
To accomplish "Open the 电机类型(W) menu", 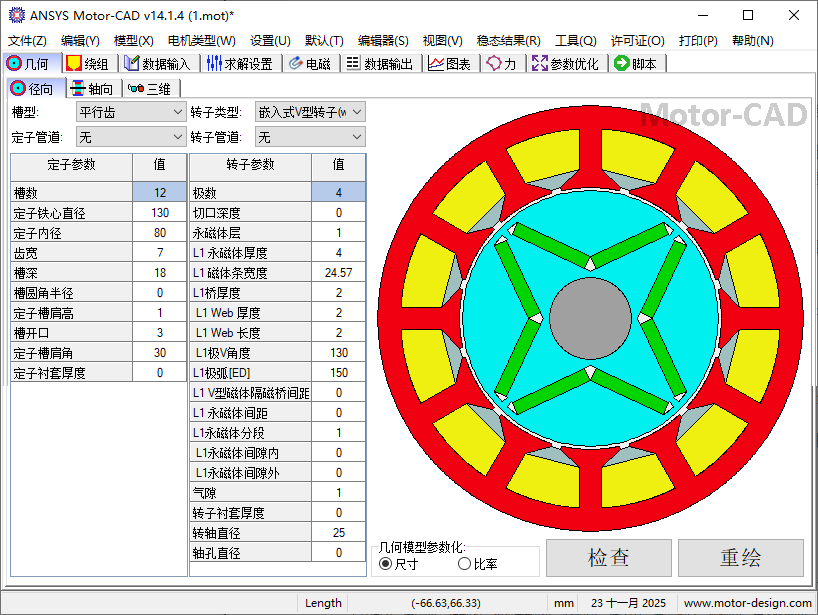I will [x=201, y=41].
